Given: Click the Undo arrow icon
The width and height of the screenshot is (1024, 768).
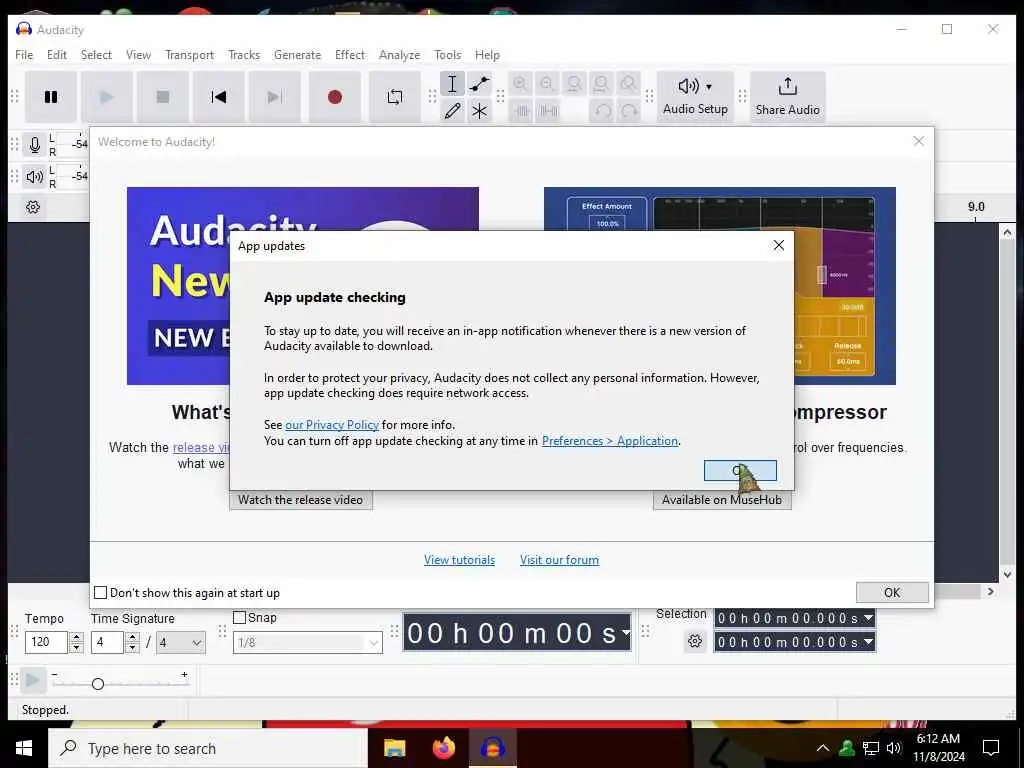Looking at the screenshot, I should tap(601, 111).
